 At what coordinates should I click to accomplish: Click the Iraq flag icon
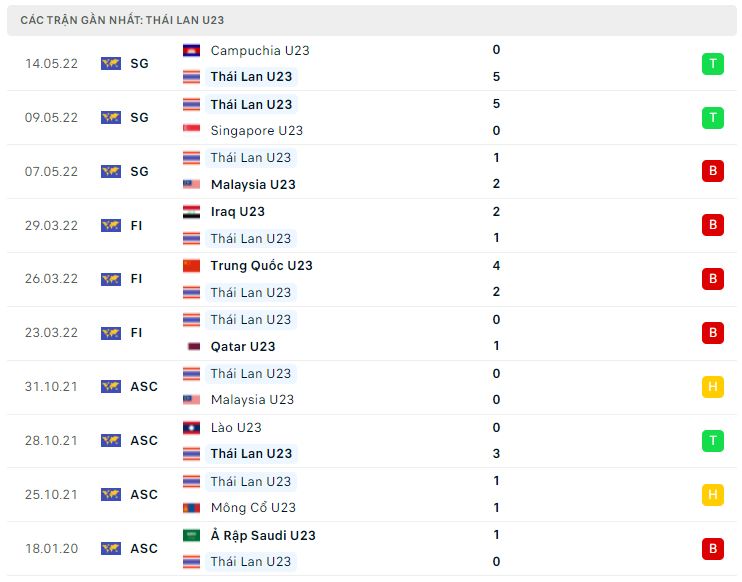click(x=191, y=212)
